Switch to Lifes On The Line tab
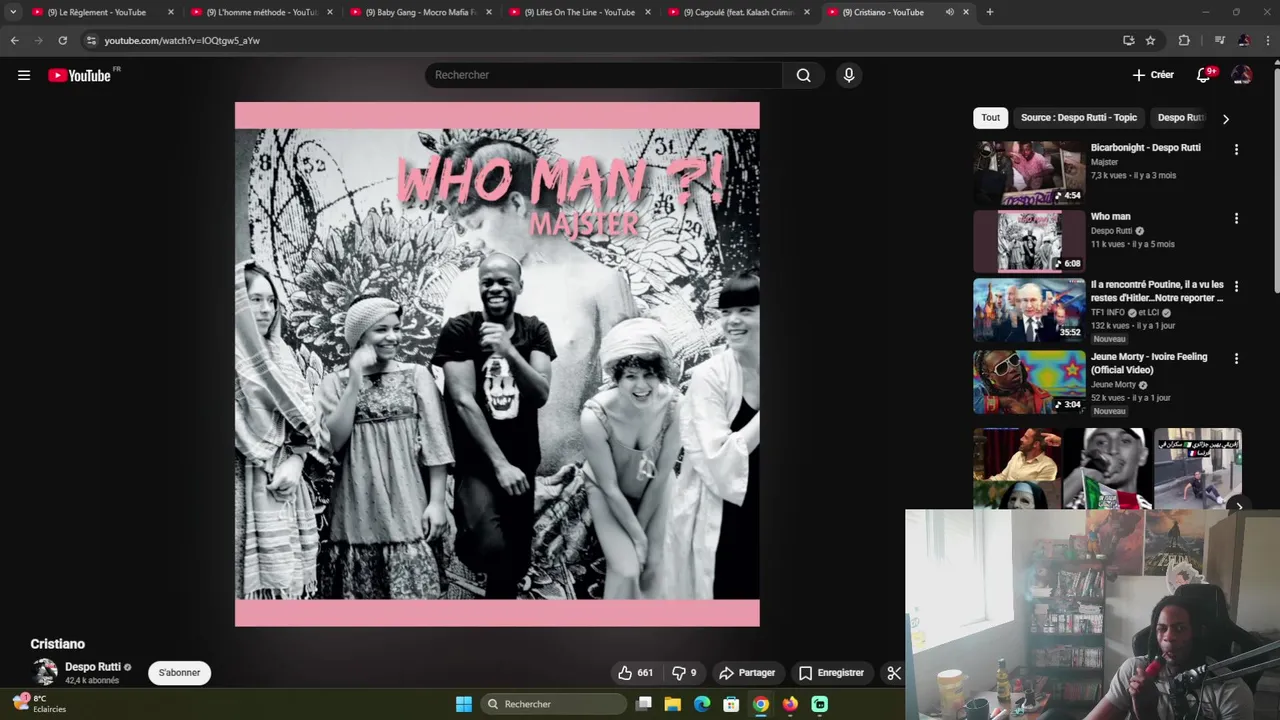 tap(578, 12)
